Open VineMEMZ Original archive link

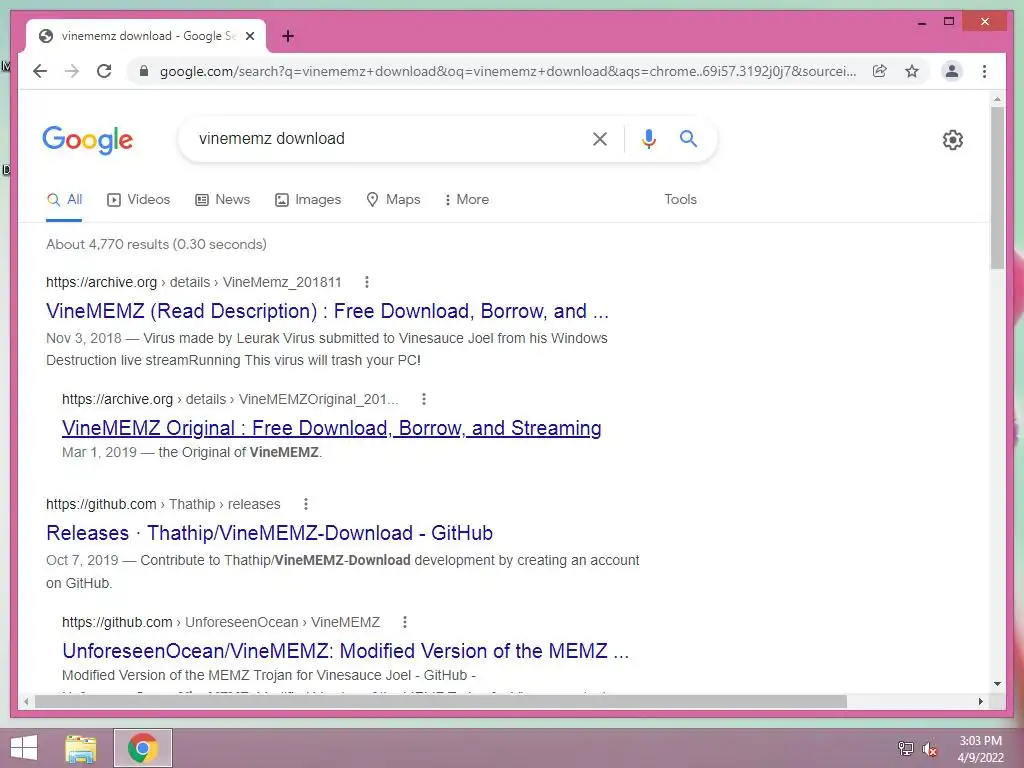pyautogui.click(x=332, y=428)
